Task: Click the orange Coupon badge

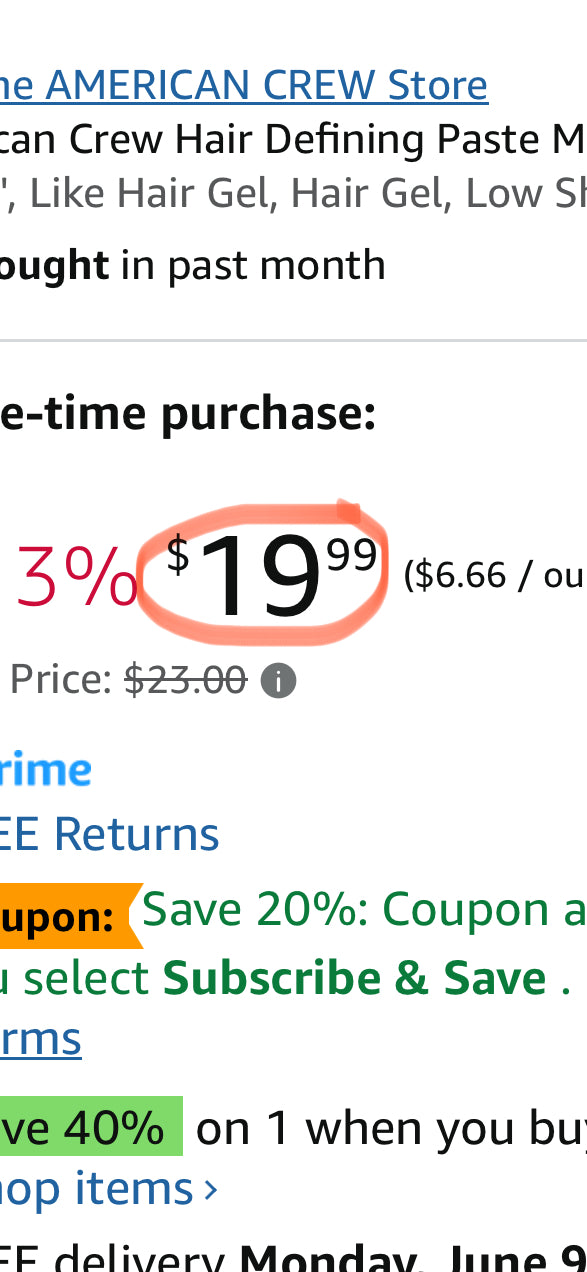Action: point(68,916)
